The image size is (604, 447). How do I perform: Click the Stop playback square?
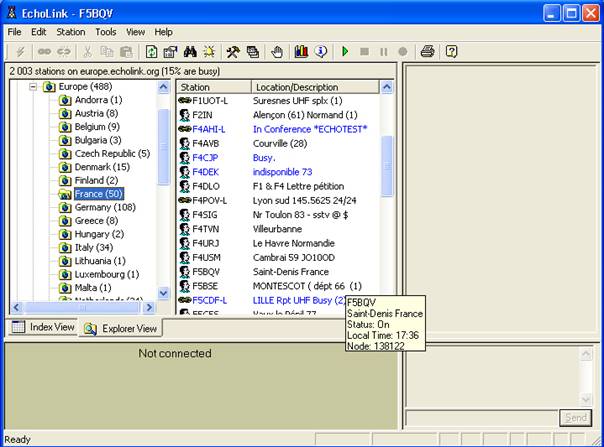[x=364, y=52]
